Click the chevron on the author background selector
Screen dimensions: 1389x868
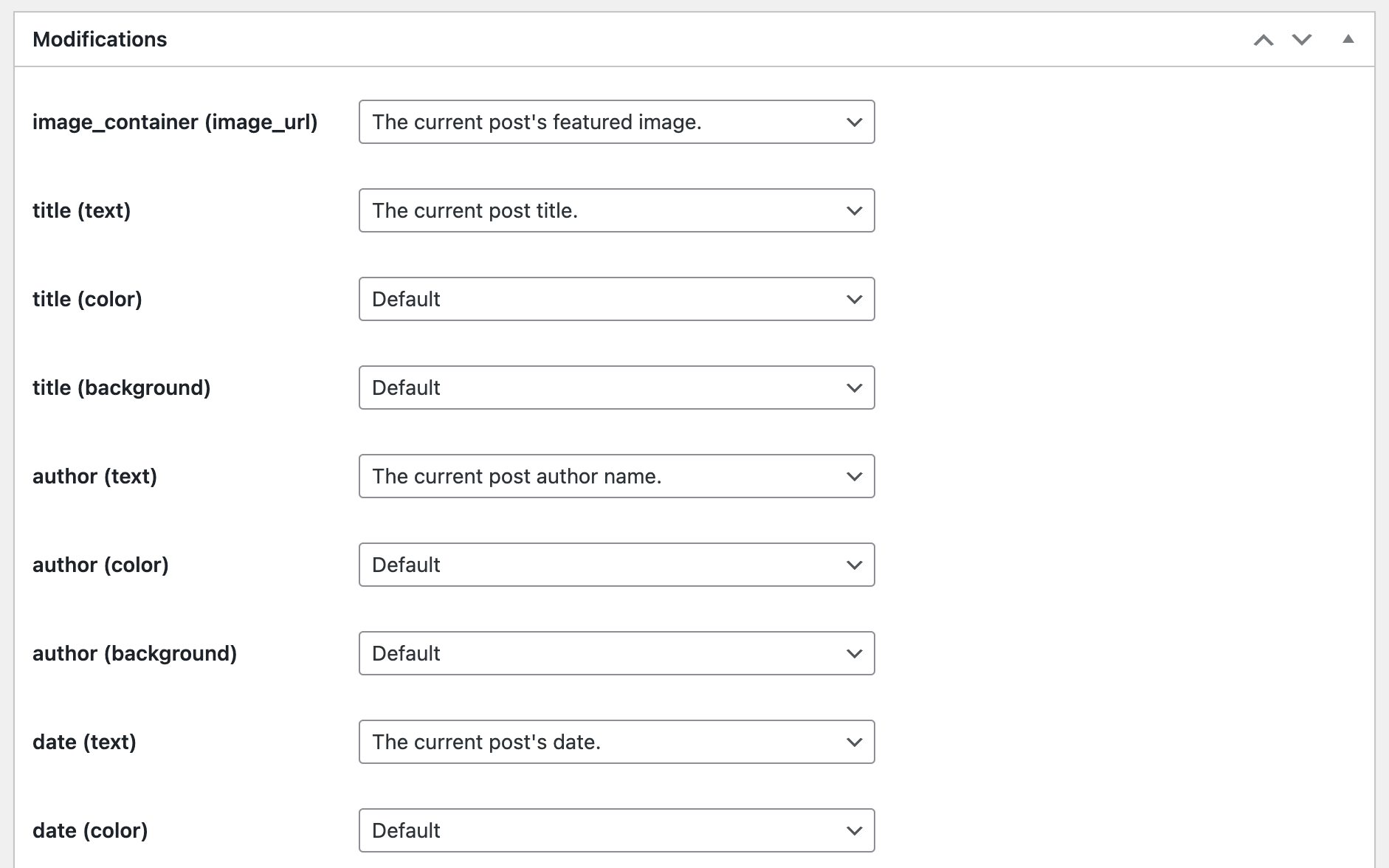tap(853, 653)
